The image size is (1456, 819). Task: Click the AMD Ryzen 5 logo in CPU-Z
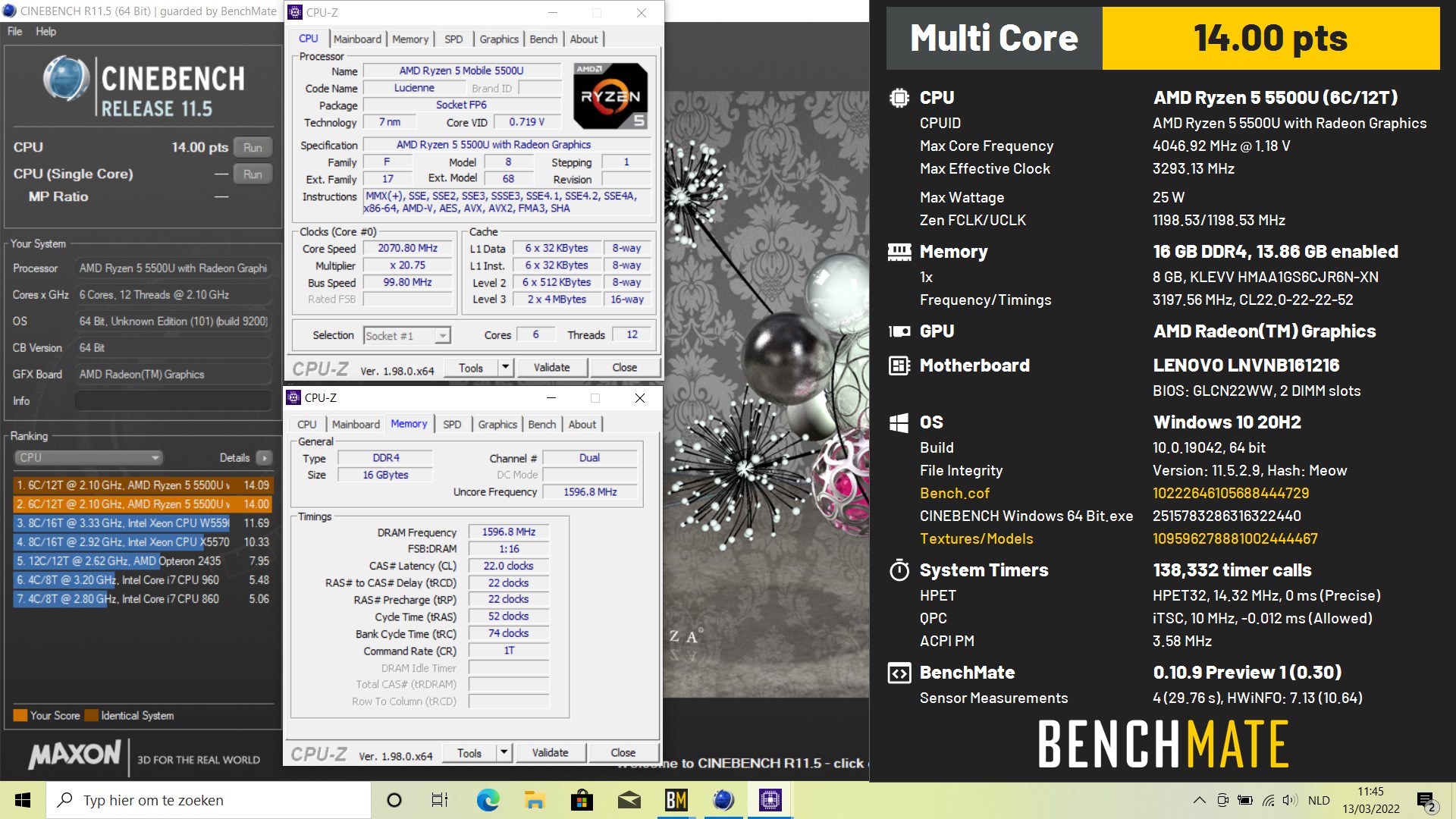tap(610, 96)
